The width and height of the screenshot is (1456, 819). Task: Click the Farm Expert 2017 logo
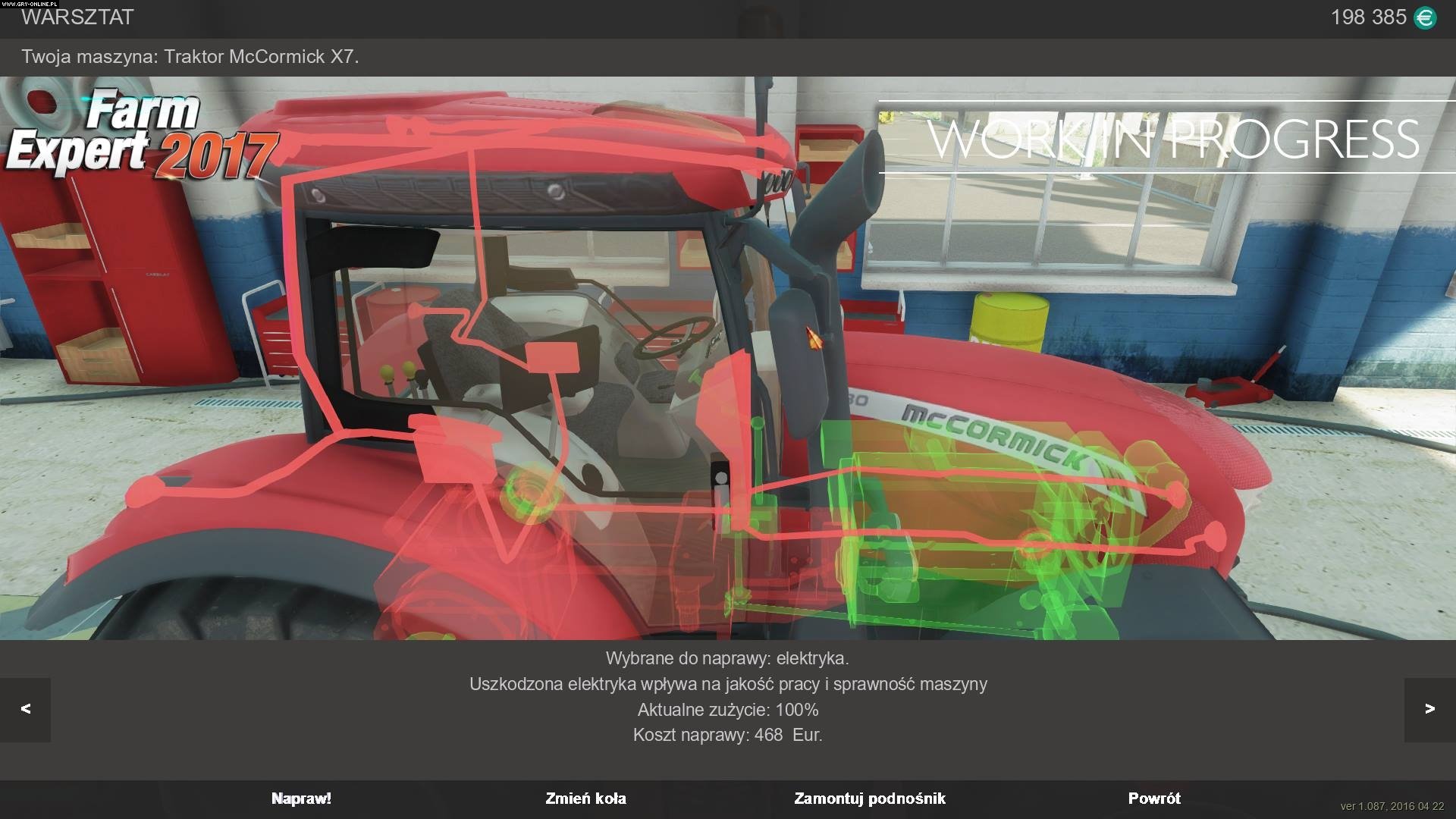[144, 133]
